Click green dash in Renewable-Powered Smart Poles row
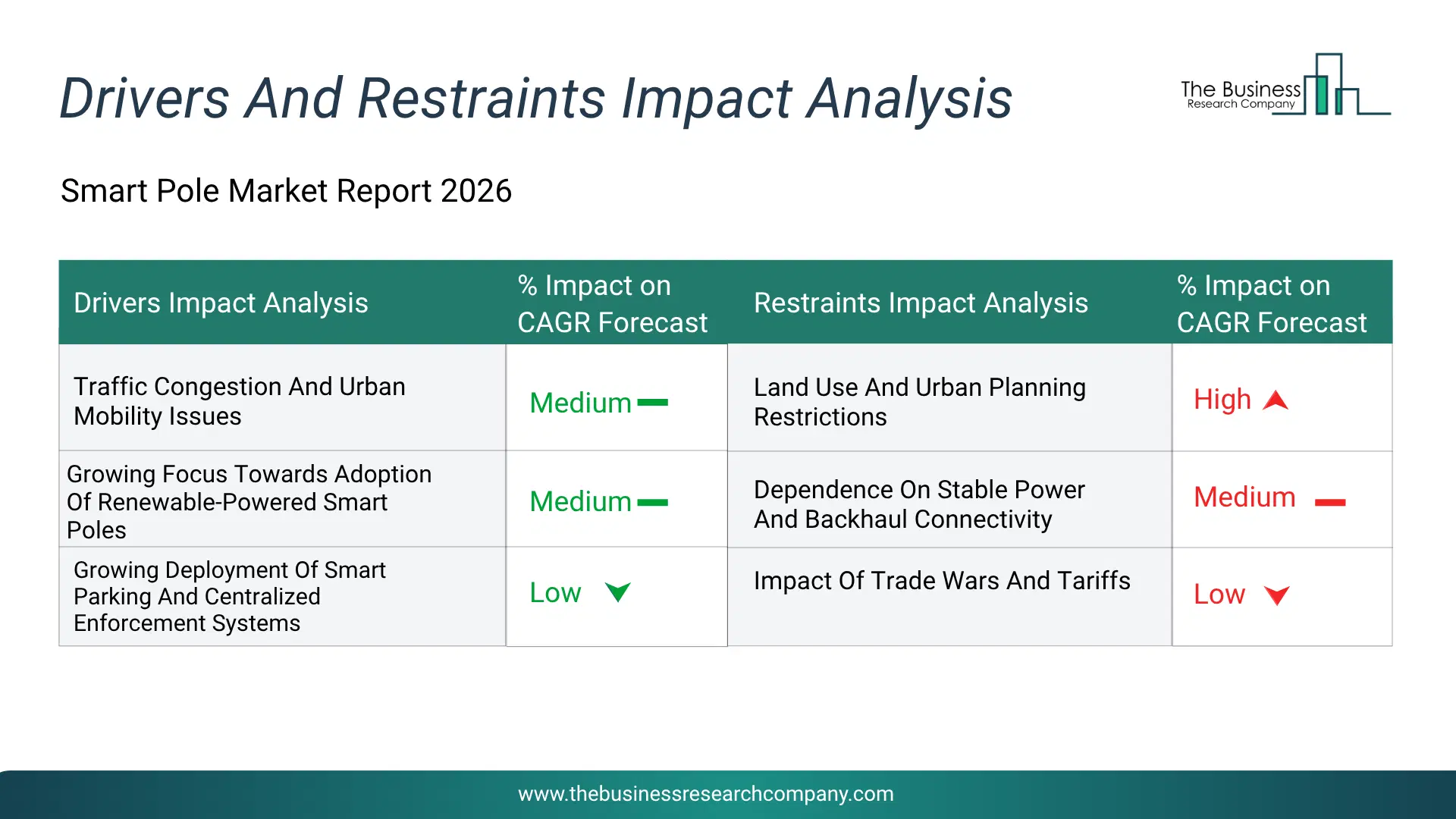Screen dimensions: 1456x819 653,502
